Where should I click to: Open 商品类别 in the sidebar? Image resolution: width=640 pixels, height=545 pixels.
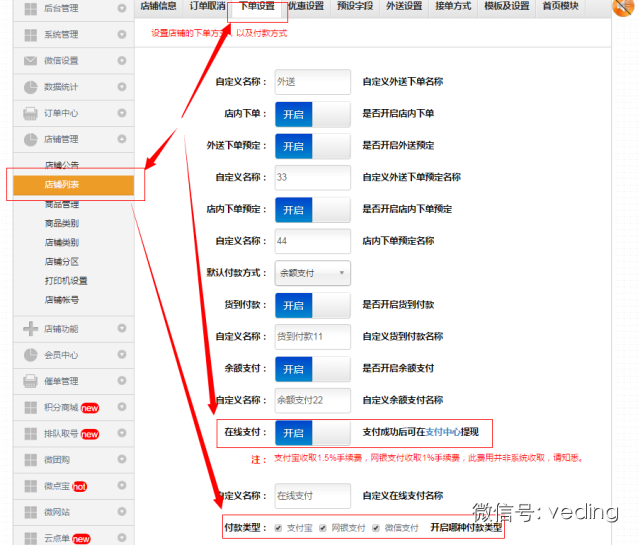62,223
